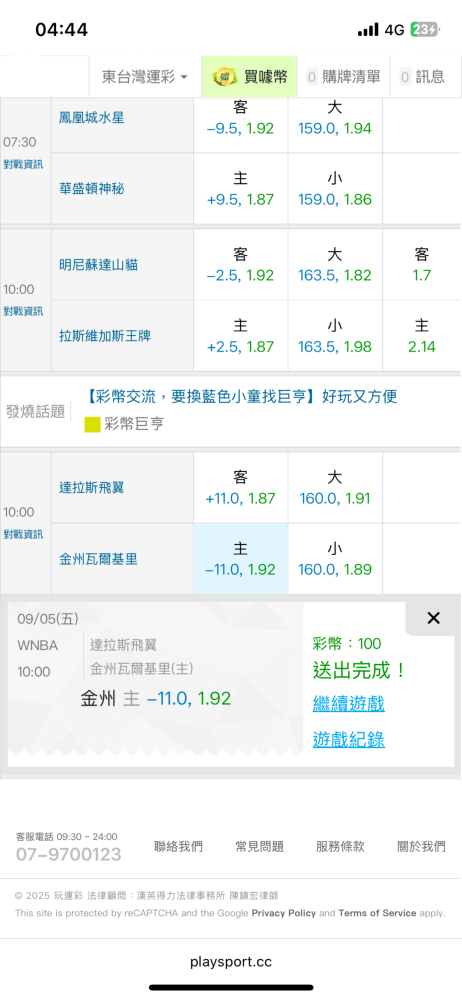462x1000 pixels.
Task: Tap the battery indicator in status bar
Action: coord(424,29)
